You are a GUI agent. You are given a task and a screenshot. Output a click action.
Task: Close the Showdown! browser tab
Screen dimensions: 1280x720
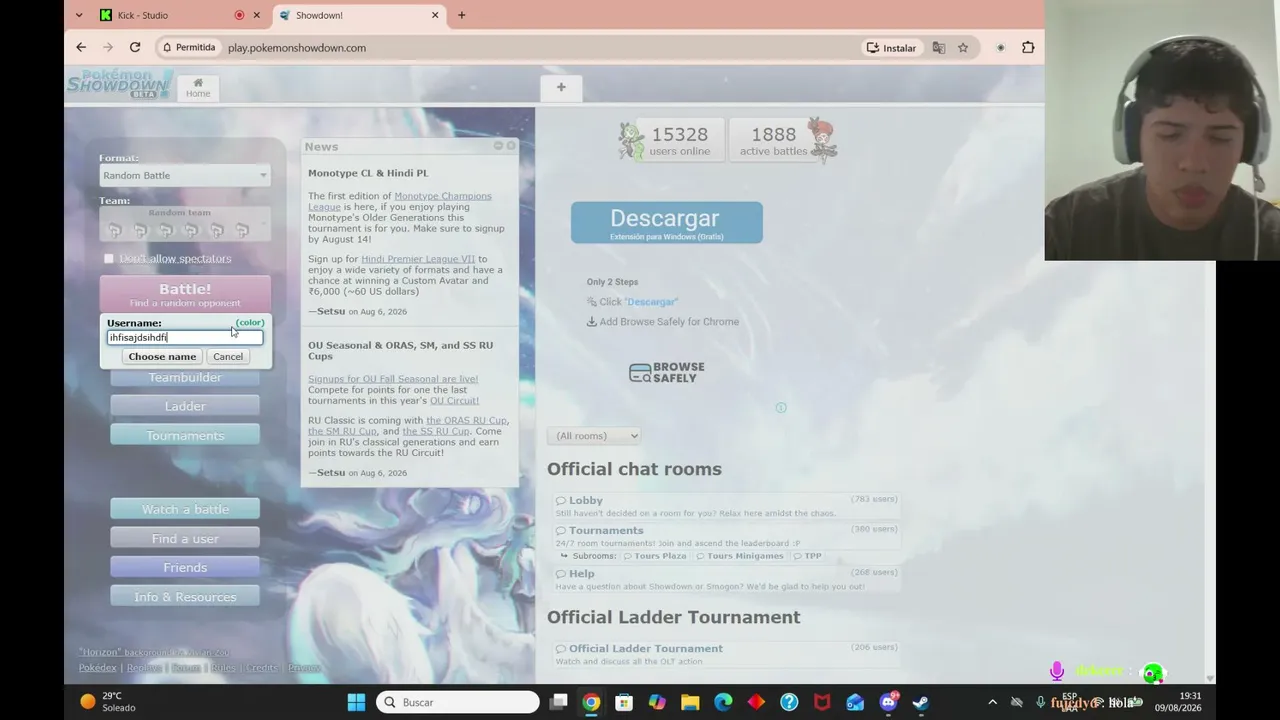pyautogui.click(x=435, y=15)
